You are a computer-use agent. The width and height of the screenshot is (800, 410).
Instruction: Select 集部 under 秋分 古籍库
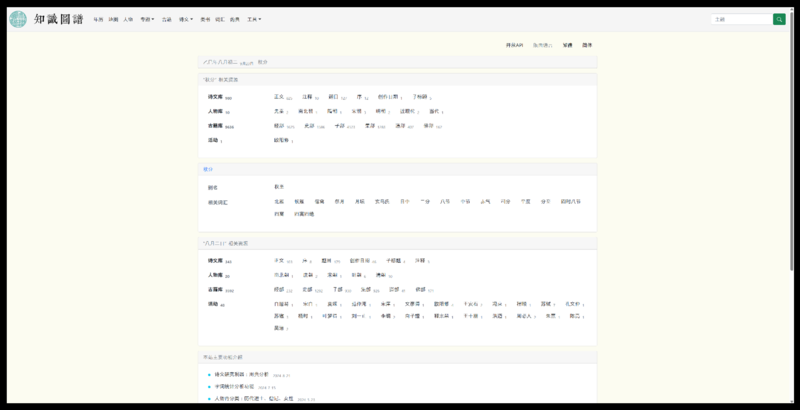(369, 126)
